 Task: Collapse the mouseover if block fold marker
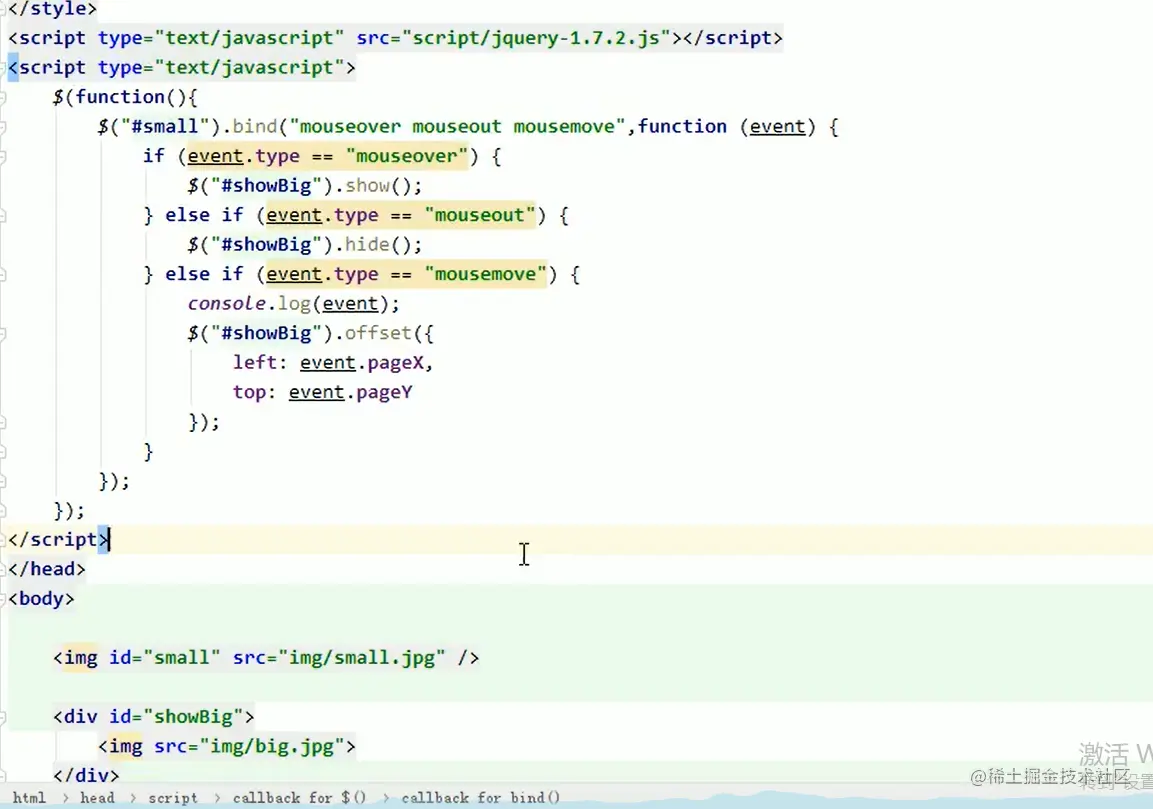coord(2,156)
